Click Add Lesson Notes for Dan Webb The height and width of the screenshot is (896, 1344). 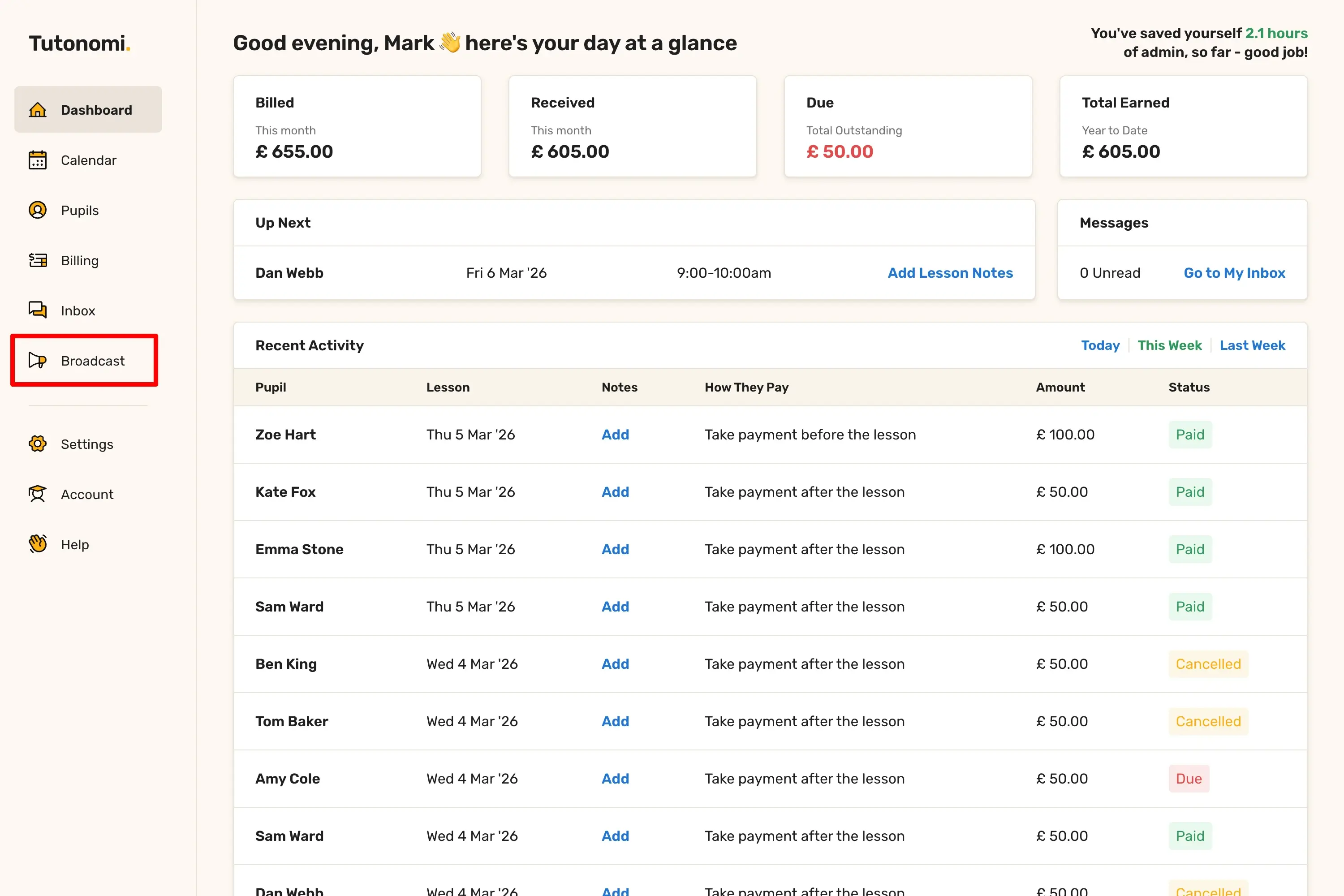click(950, 273)
